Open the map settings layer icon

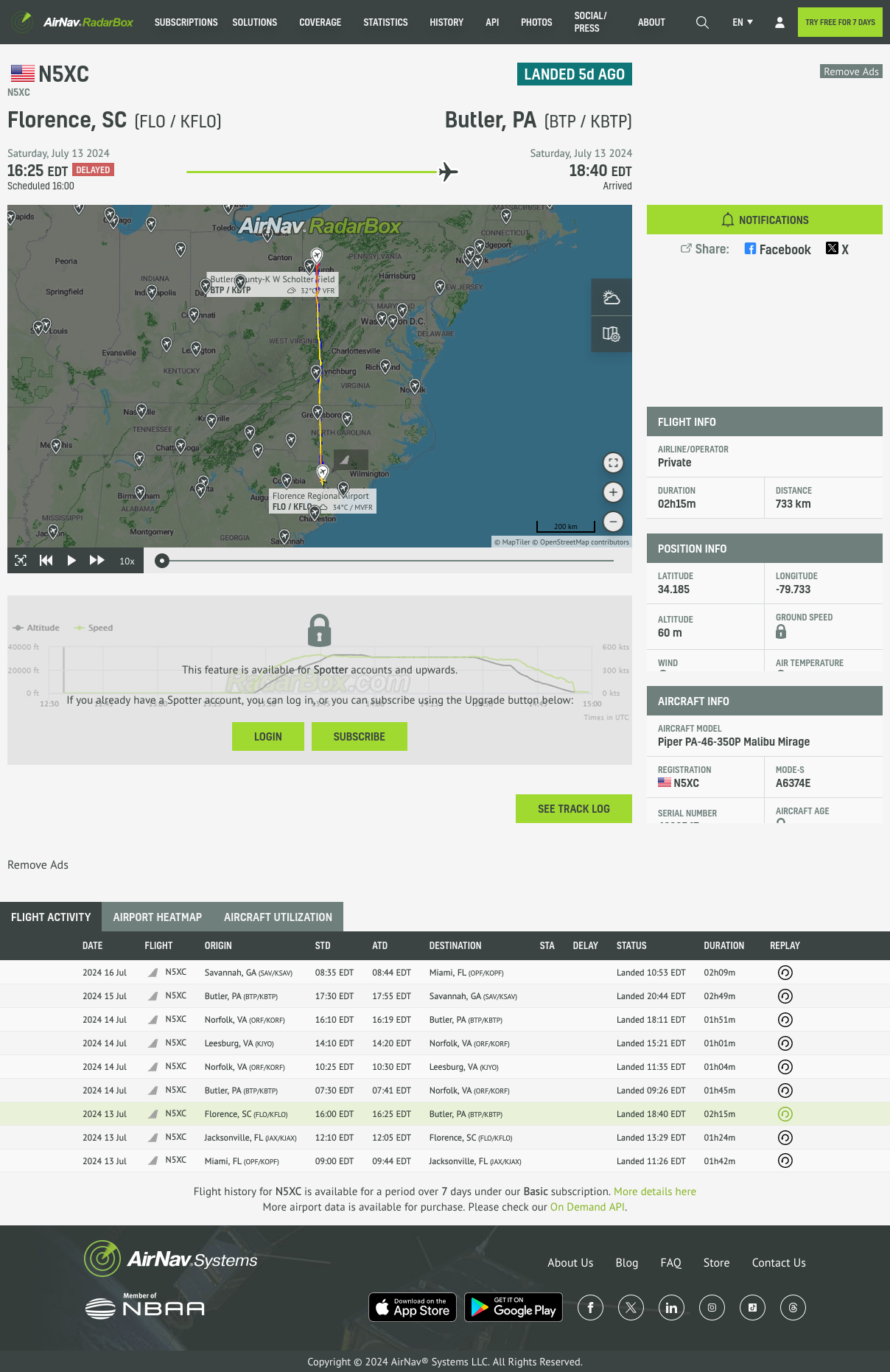click(612, 334)
